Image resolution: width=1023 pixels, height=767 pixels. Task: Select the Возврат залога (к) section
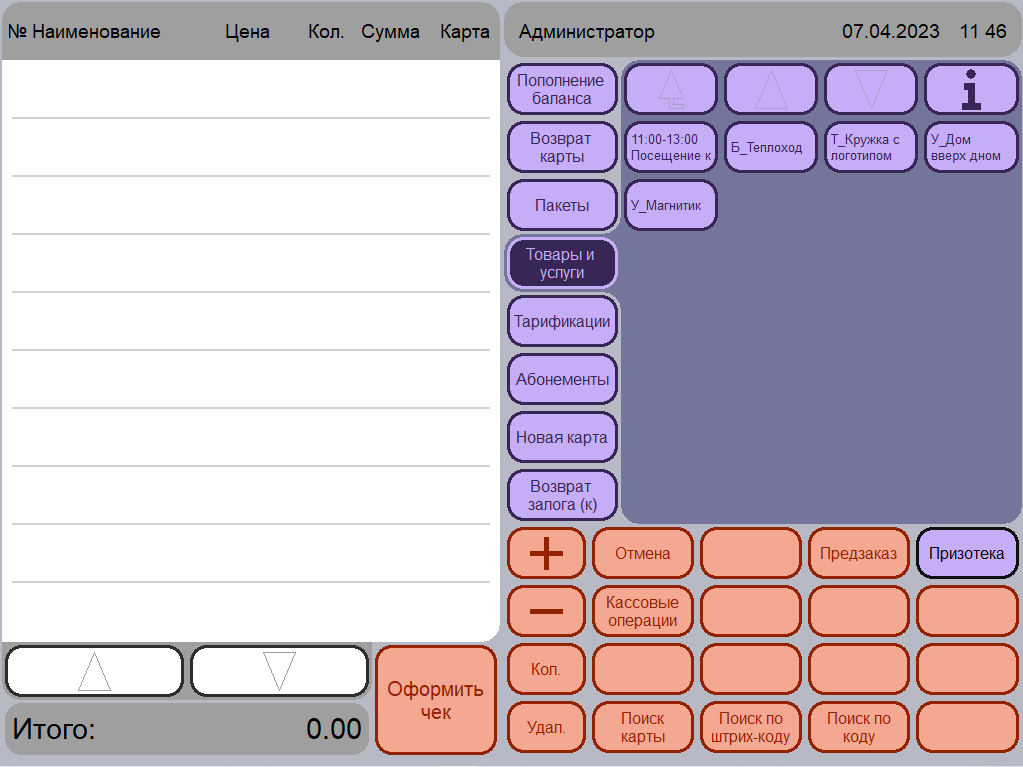click(x=562, y=496)
